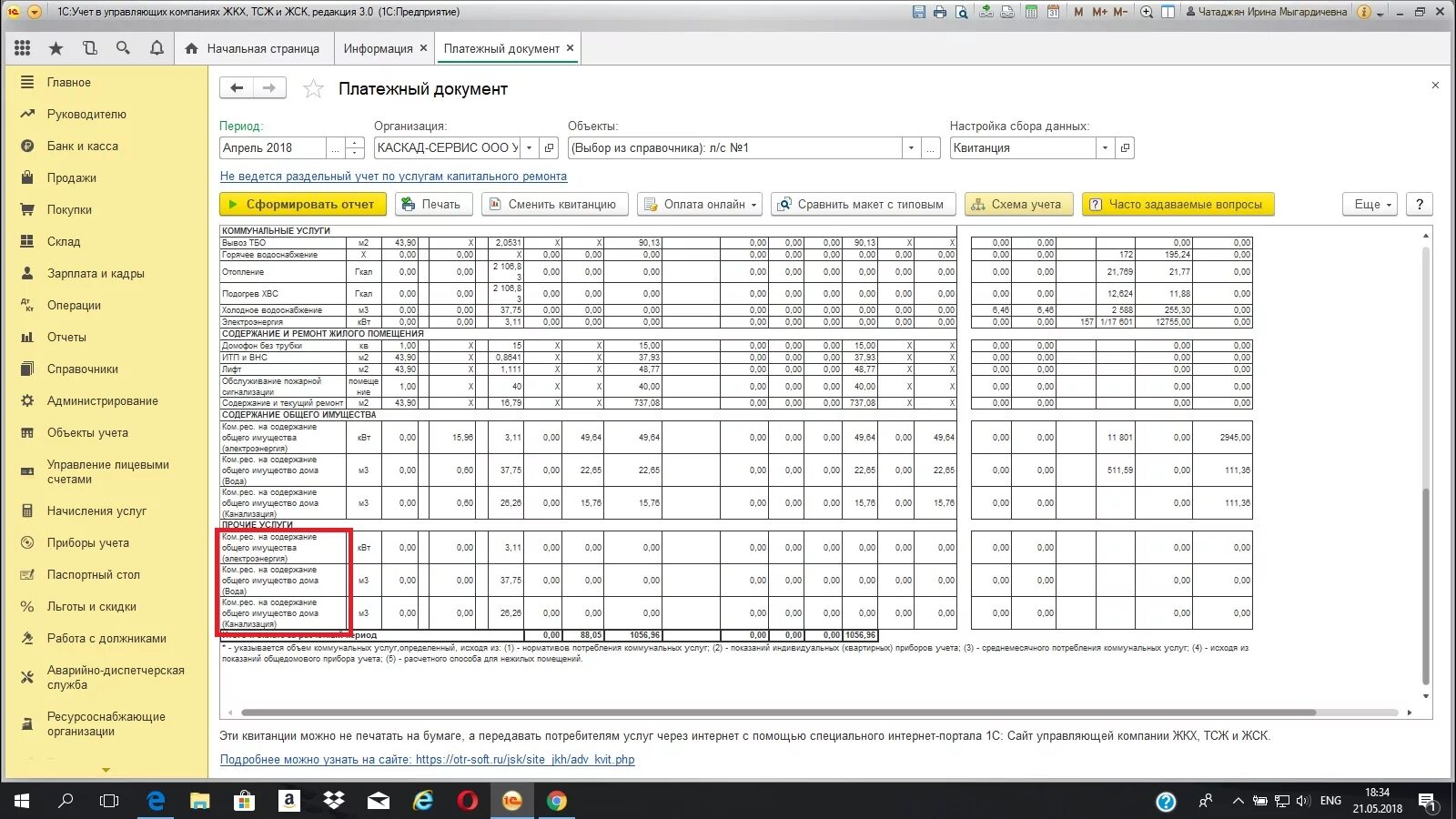Click the Период field Апрель 2018
This screenshot has width=1456, height=819.
tap(272, 147)
